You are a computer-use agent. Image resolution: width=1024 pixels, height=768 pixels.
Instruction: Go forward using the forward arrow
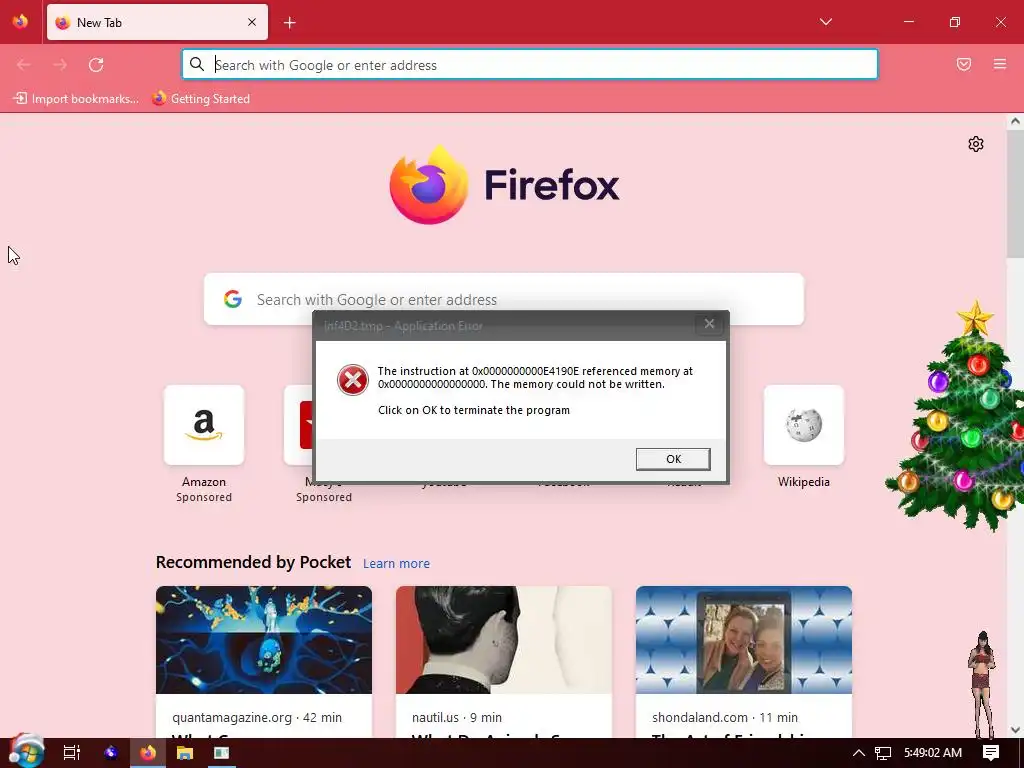point(60,65)
